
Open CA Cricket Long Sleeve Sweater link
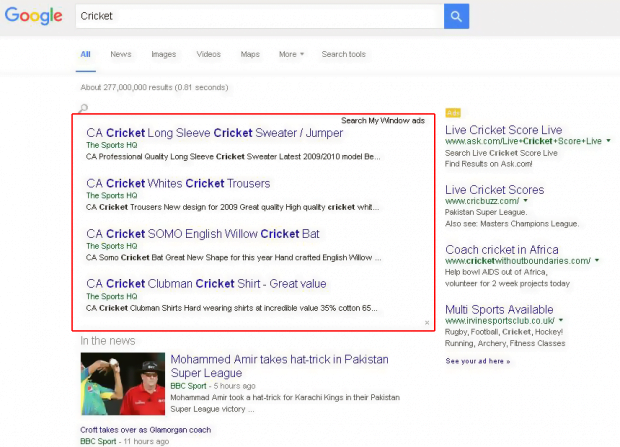(214, 133)
